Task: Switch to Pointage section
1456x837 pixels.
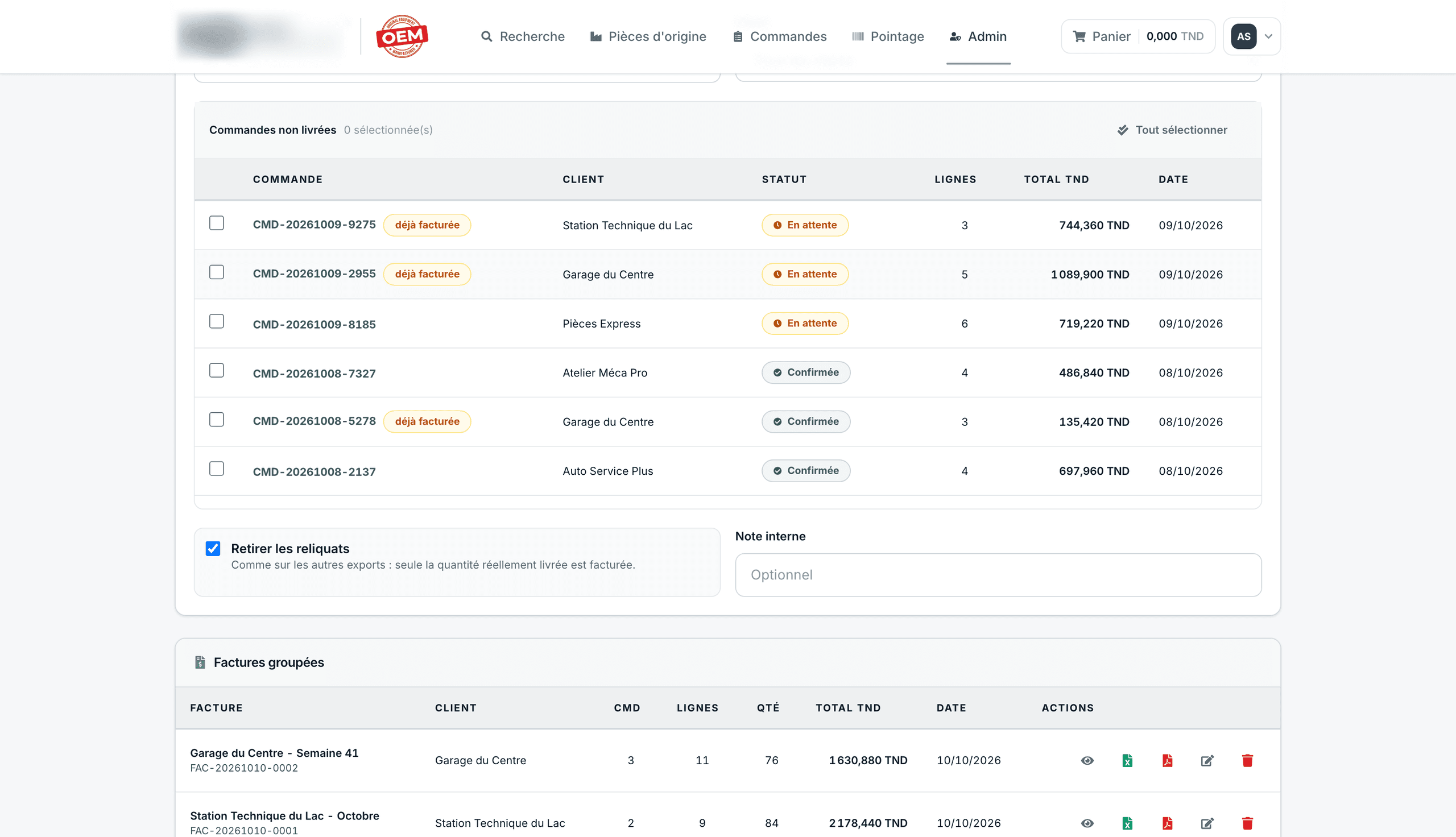Action: tap(887, 36)
